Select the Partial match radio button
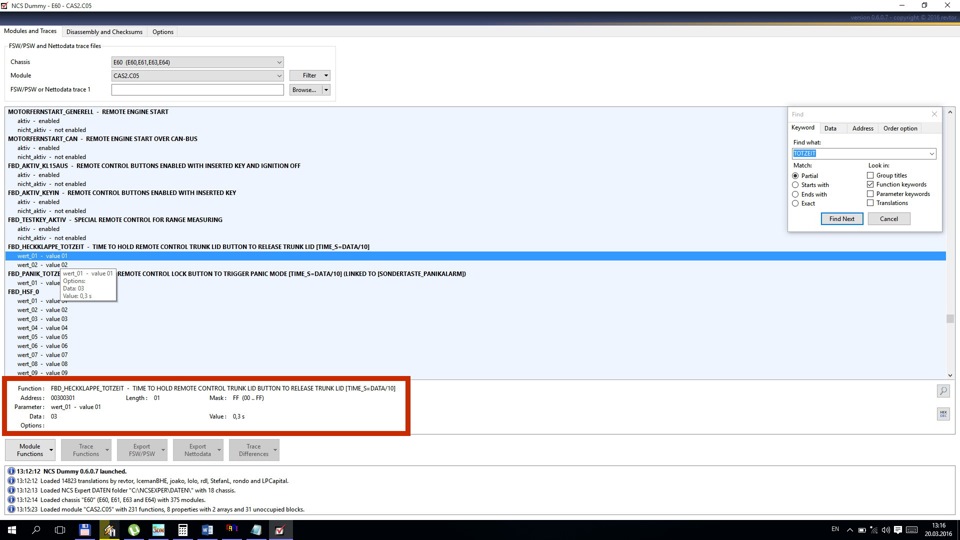 point(795,176)
